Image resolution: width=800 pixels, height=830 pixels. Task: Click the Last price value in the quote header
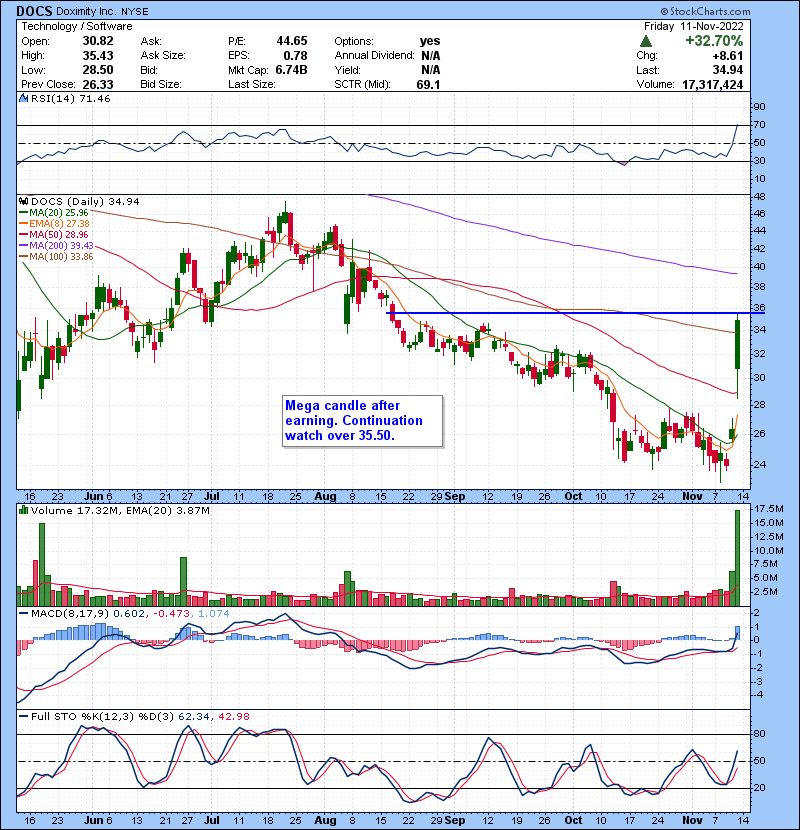tap(727, 70)
